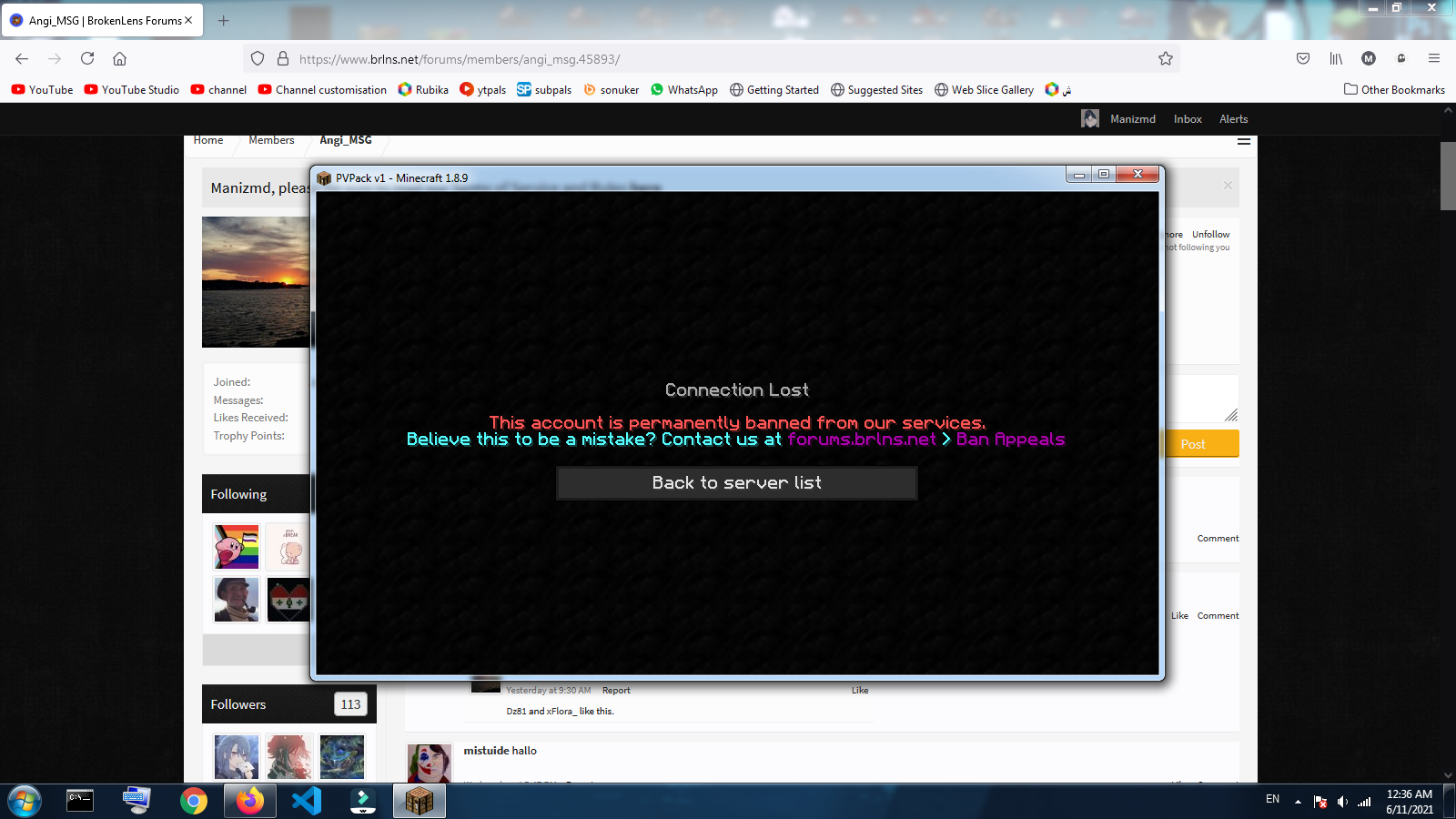1456x819 pixels.
Task: Click the page vertical scrollbar
Action: pyautogui.click(x=1448, y=176)
